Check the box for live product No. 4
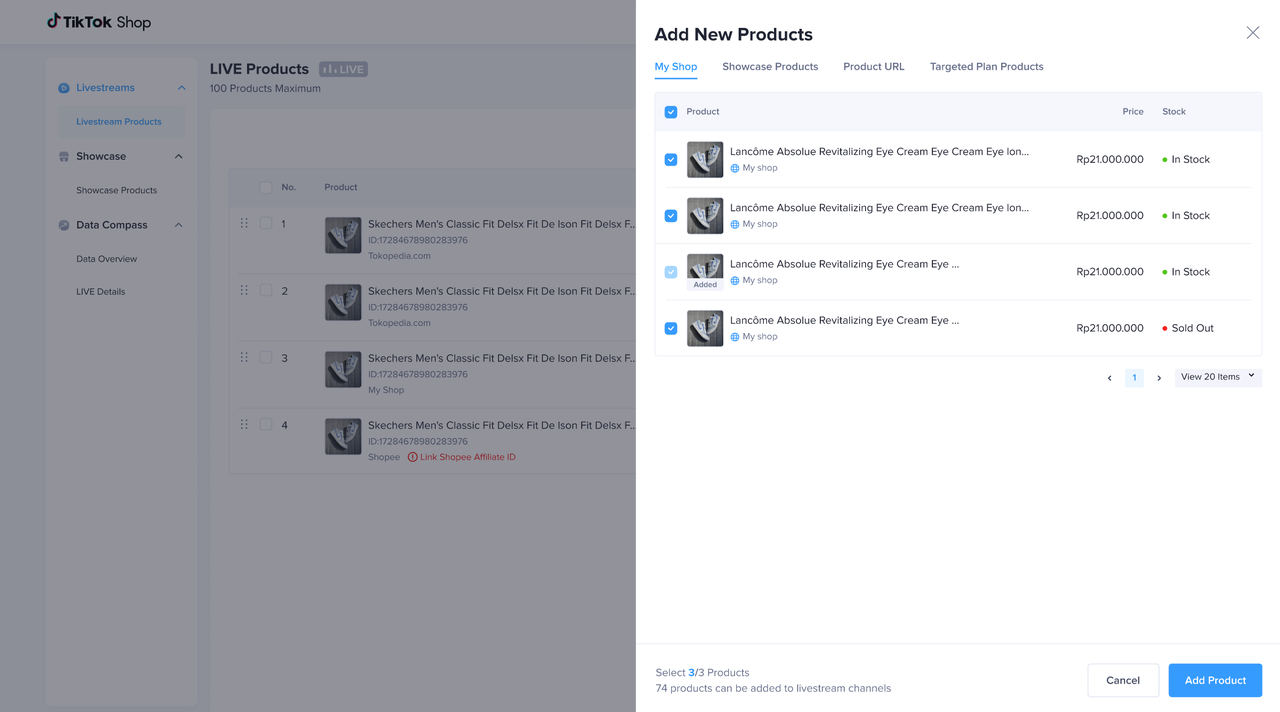This screenshot has width=1280, height=712. [x=266, y=424]
